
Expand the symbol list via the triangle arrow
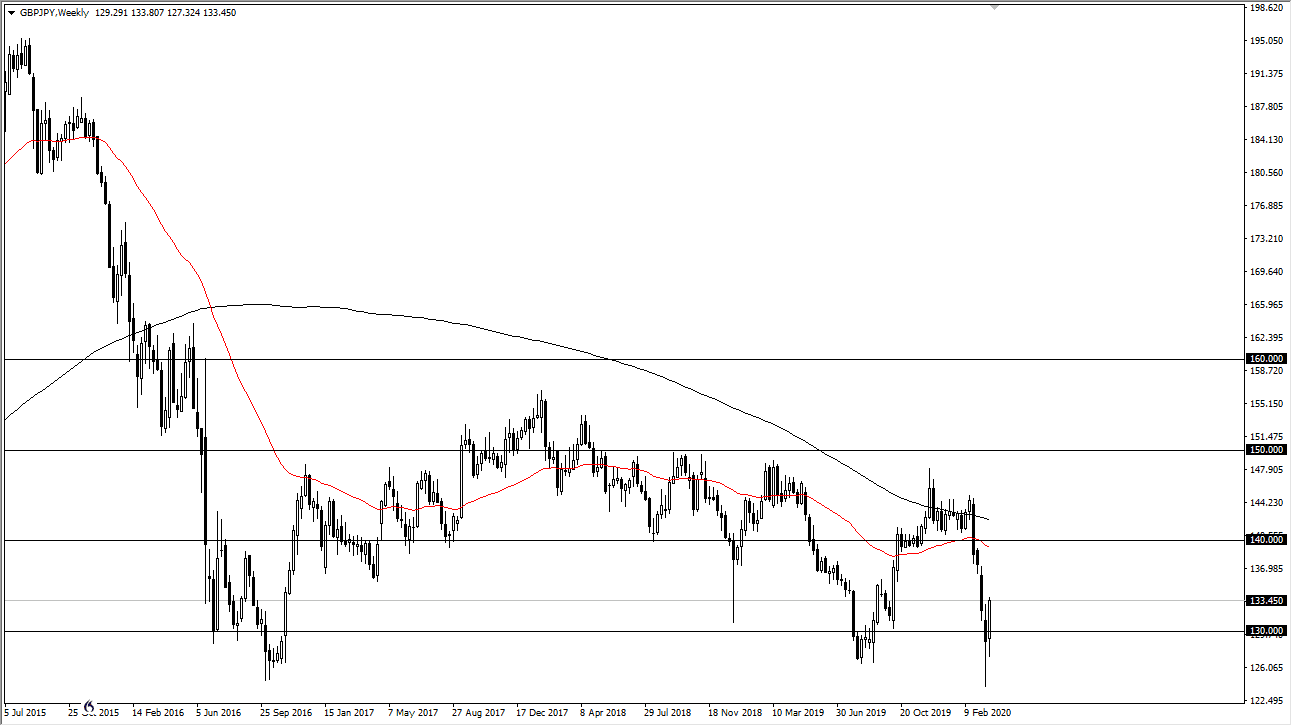point(12,10)
